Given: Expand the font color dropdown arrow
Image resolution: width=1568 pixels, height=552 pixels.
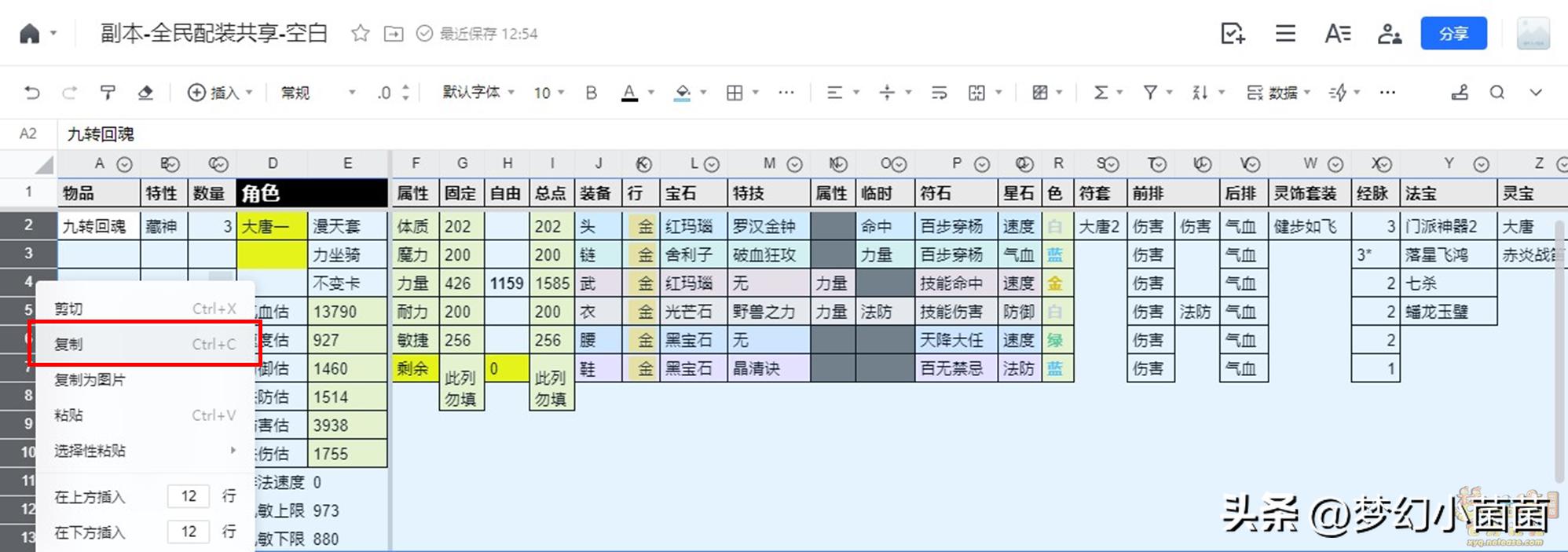Looking at the screenshot, I should 650,93.
